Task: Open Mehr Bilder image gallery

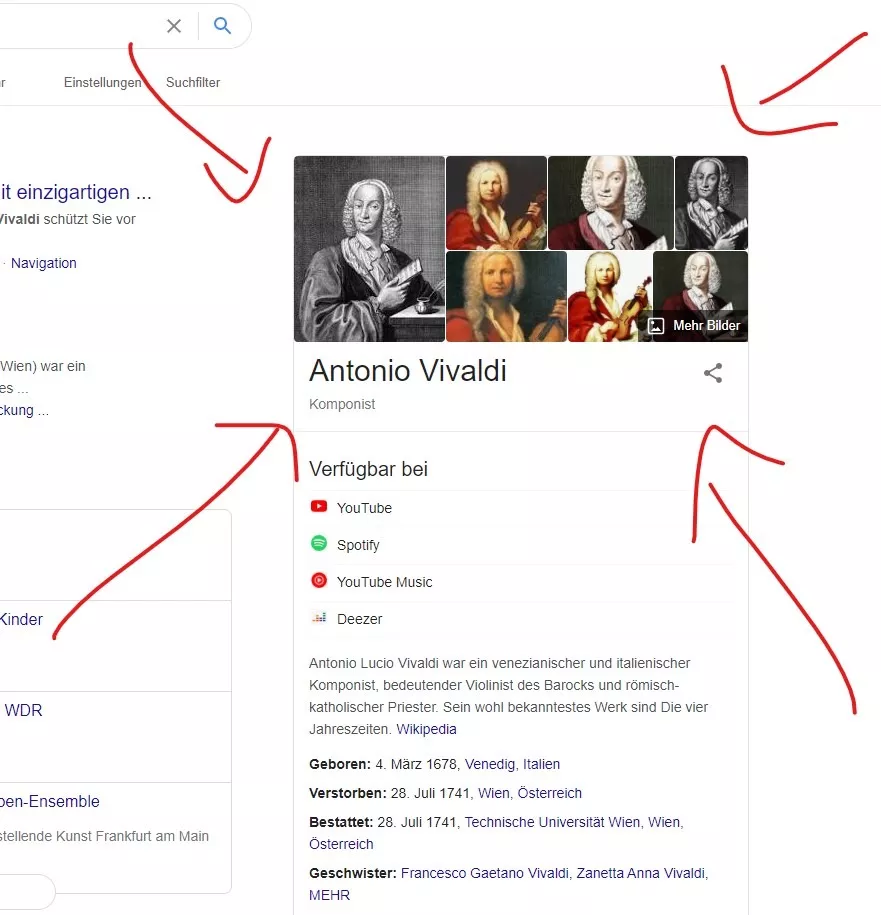Action: 694,326
